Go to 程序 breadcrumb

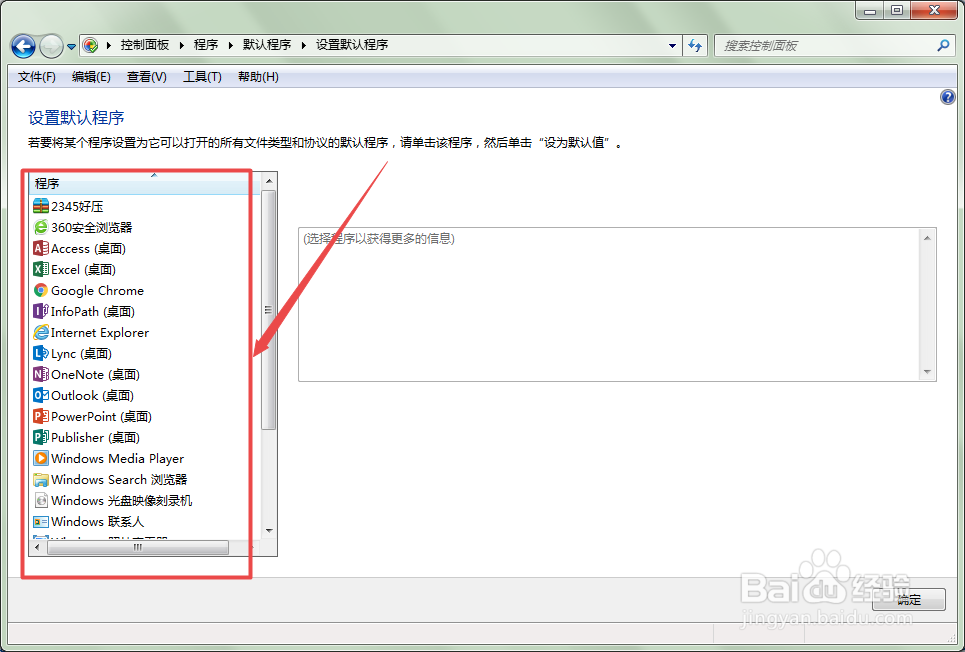[206, 45]
